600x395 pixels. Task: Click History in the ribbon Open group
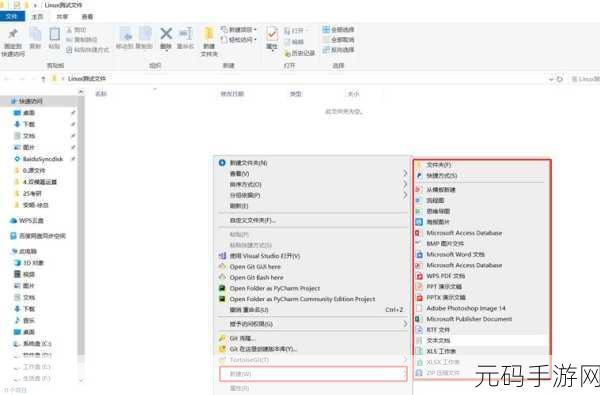pyautogui.click(x=299, y=53)
